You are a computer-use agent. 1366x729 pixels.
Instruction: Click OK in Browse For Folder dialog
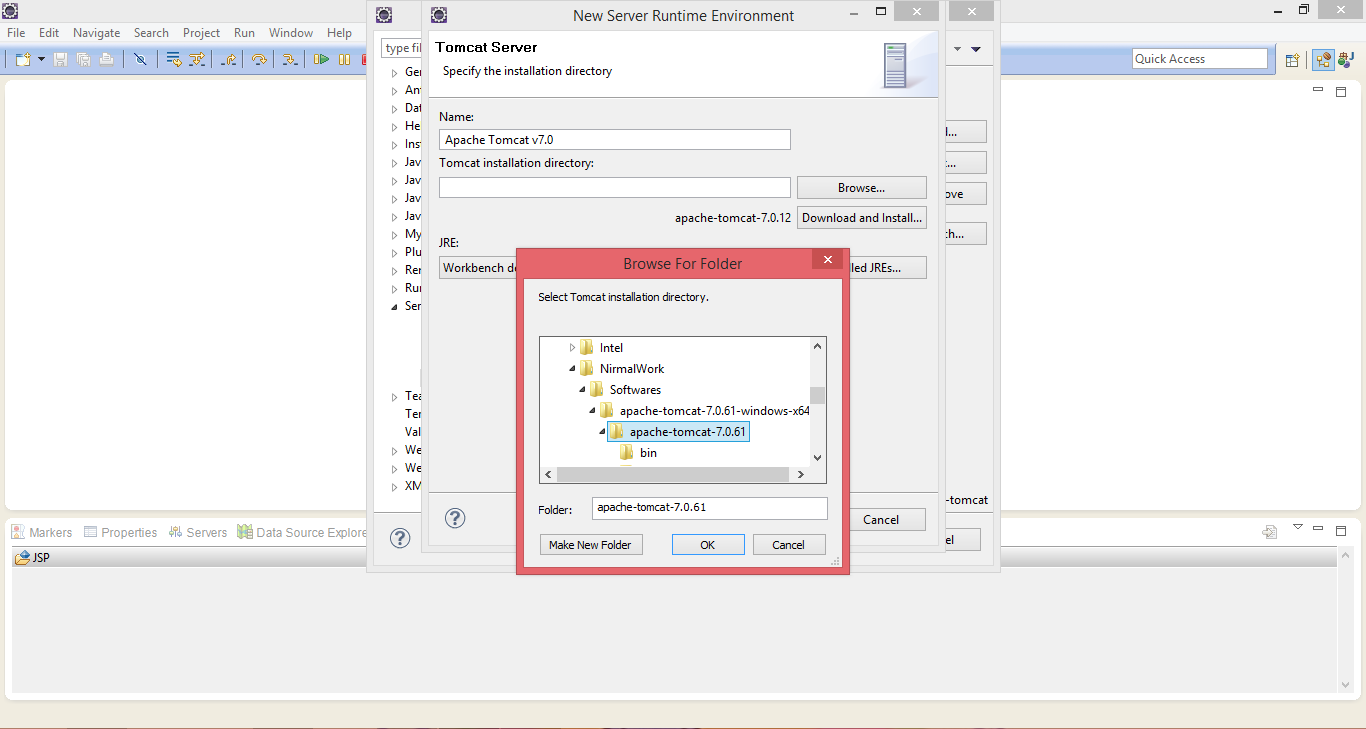point(708,545)
